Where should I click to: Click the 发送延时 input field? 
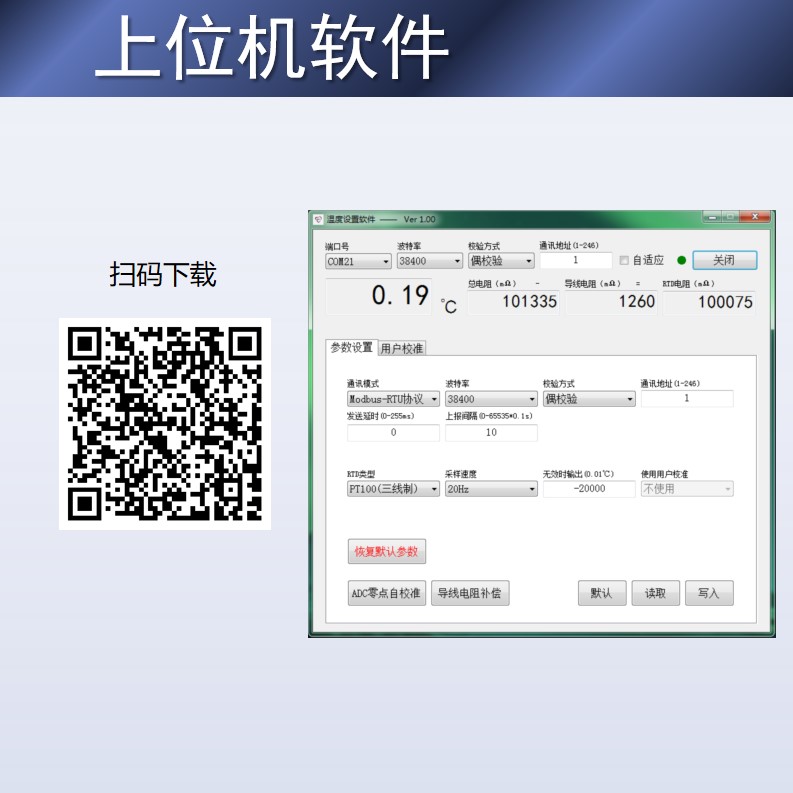pos(393,432)
